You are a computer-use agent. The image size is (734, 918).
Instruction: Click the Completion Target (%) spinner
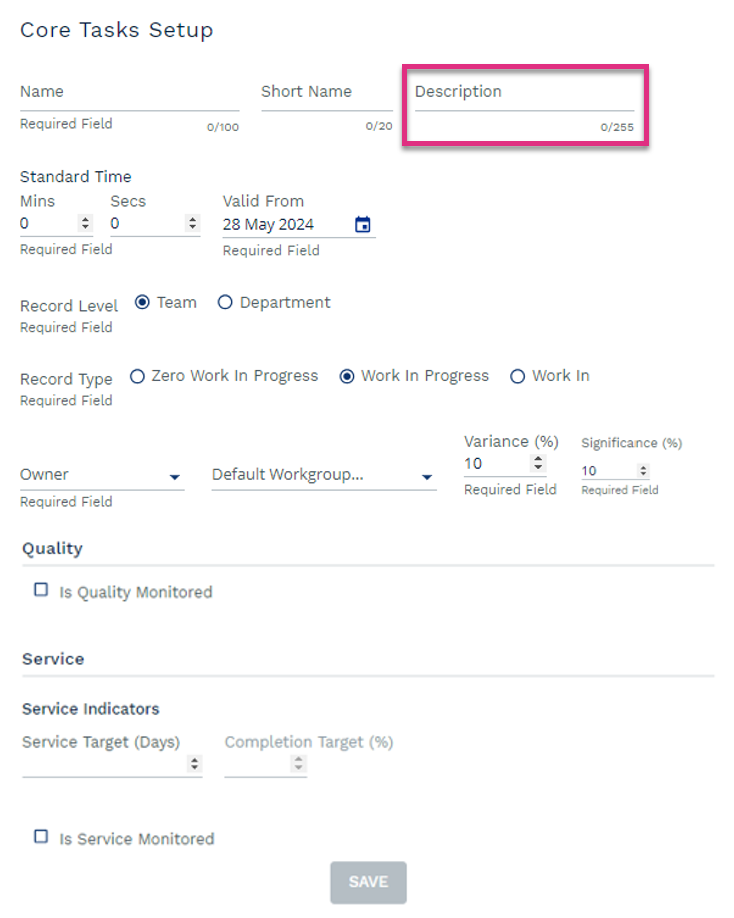click(x=299, y=763)
